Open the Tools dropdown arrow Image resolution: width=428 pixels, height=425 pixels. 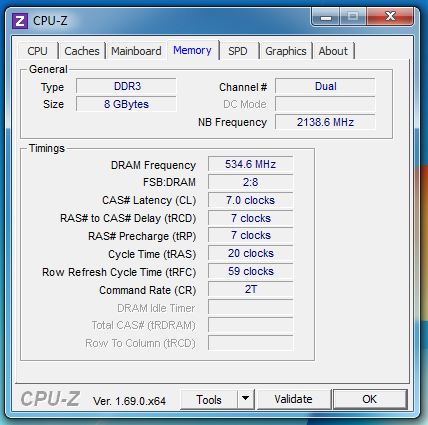(x=246, y=399)
